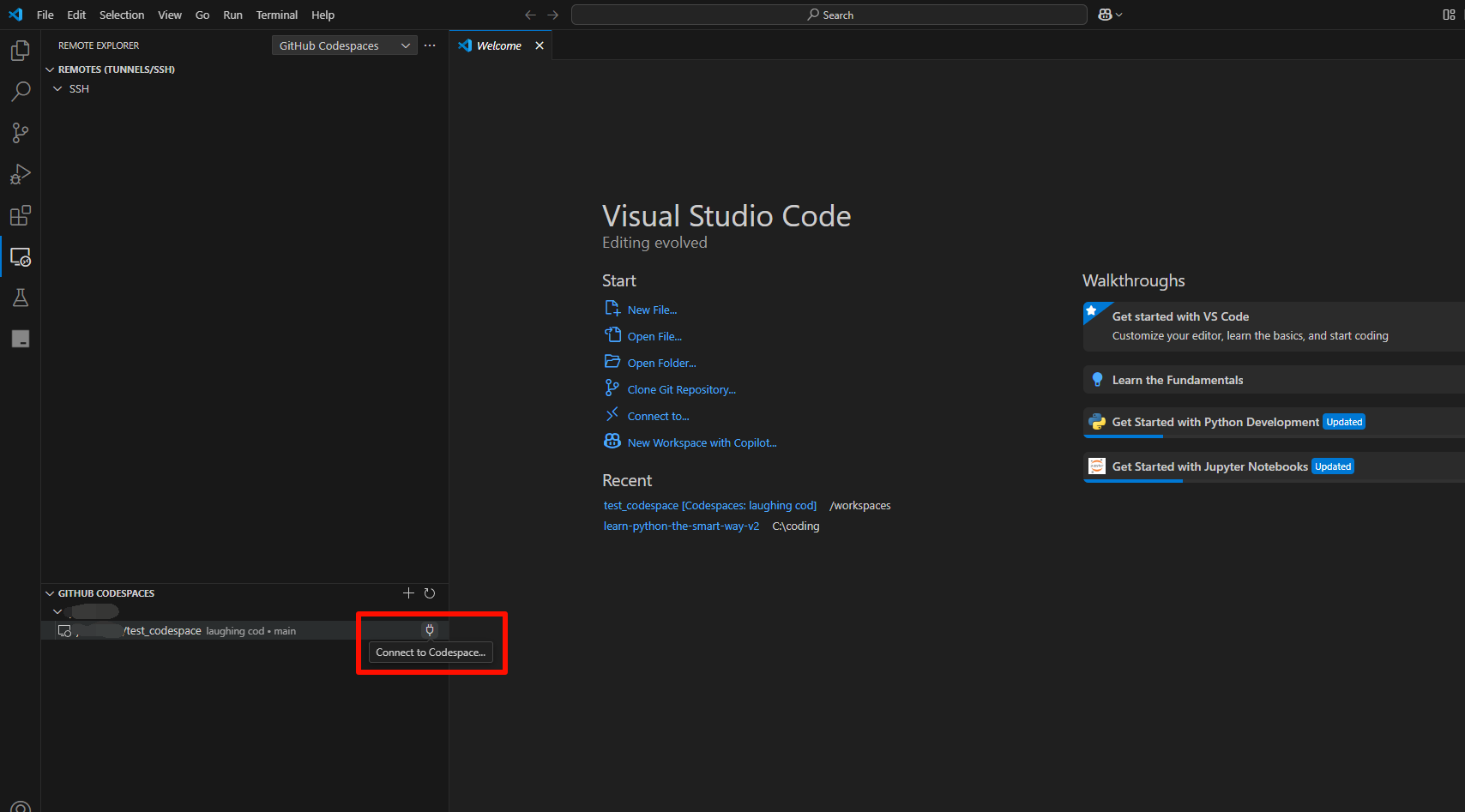Click the Remote Explorer panel title
This screenshot has width=1465, height=812.
pyautogui.click(x=99, y=45)
